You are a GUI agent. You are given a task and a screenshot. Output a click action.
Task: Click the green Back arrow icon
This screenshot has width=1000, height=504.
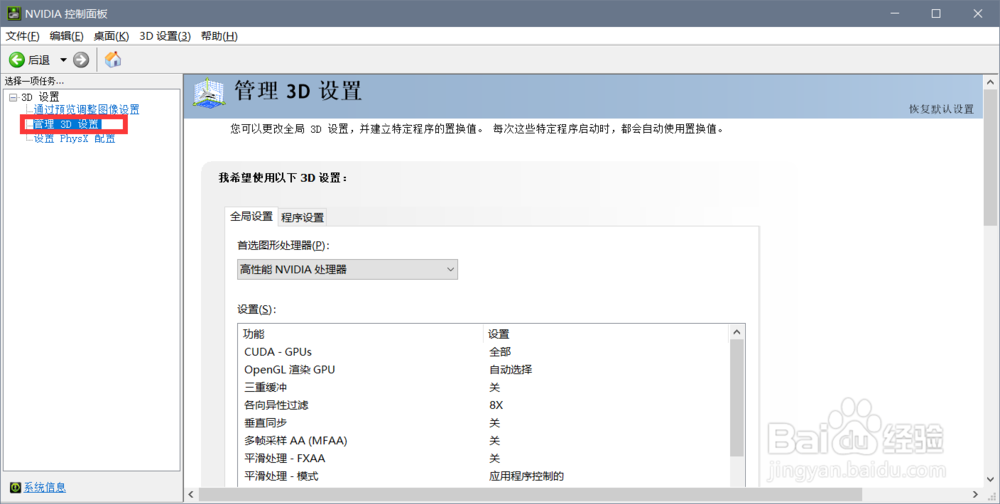(17, 60)
